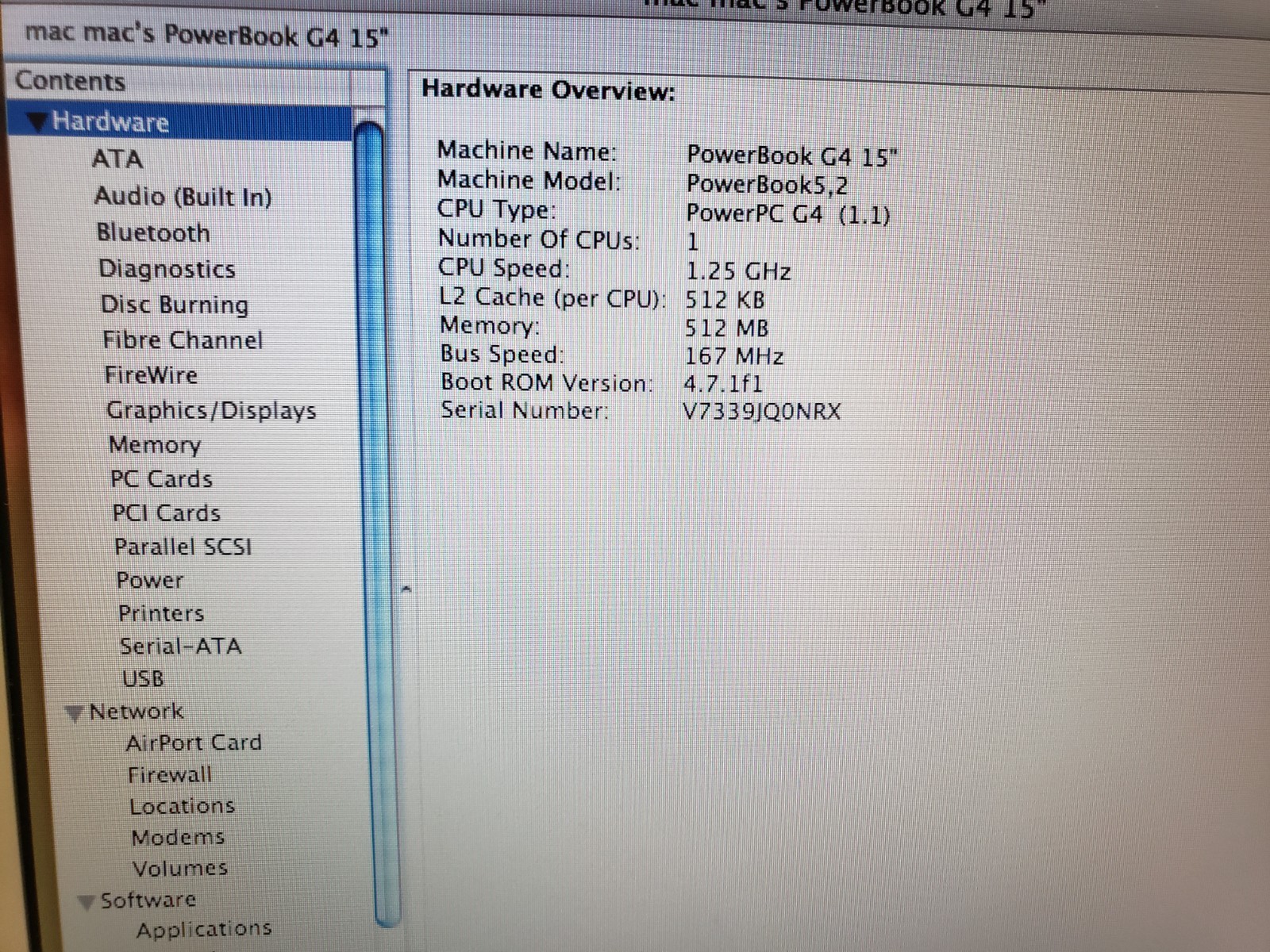The image size is (1270, 952).
Task: Select Serial-ATA entry
Action: pyautogui.click(x=181, y=647)
